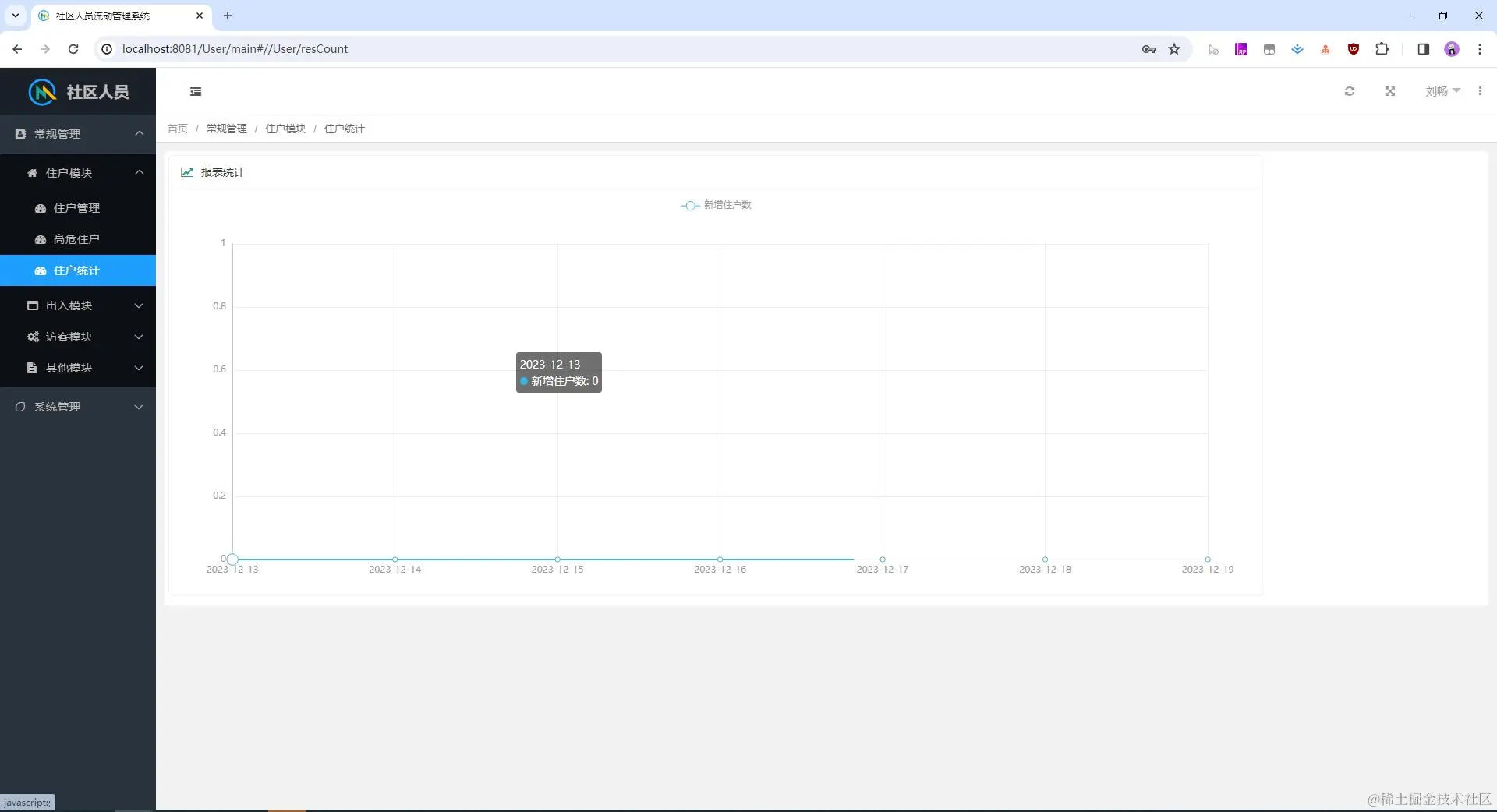Image resolution: width=1497 pixels, height=812 pixels.
Task: Open a new browser tab
Action: point(228,16)
